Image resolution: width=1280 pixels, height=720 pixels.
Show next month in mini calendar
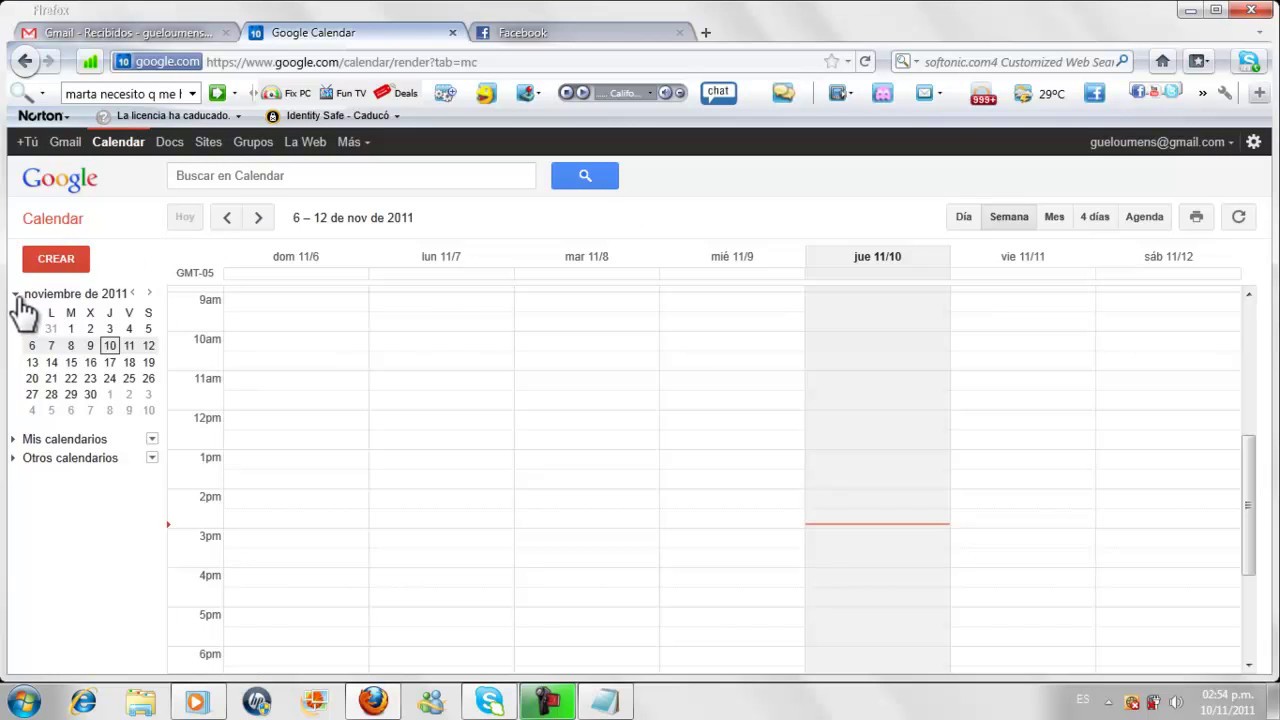click(149, 293)
